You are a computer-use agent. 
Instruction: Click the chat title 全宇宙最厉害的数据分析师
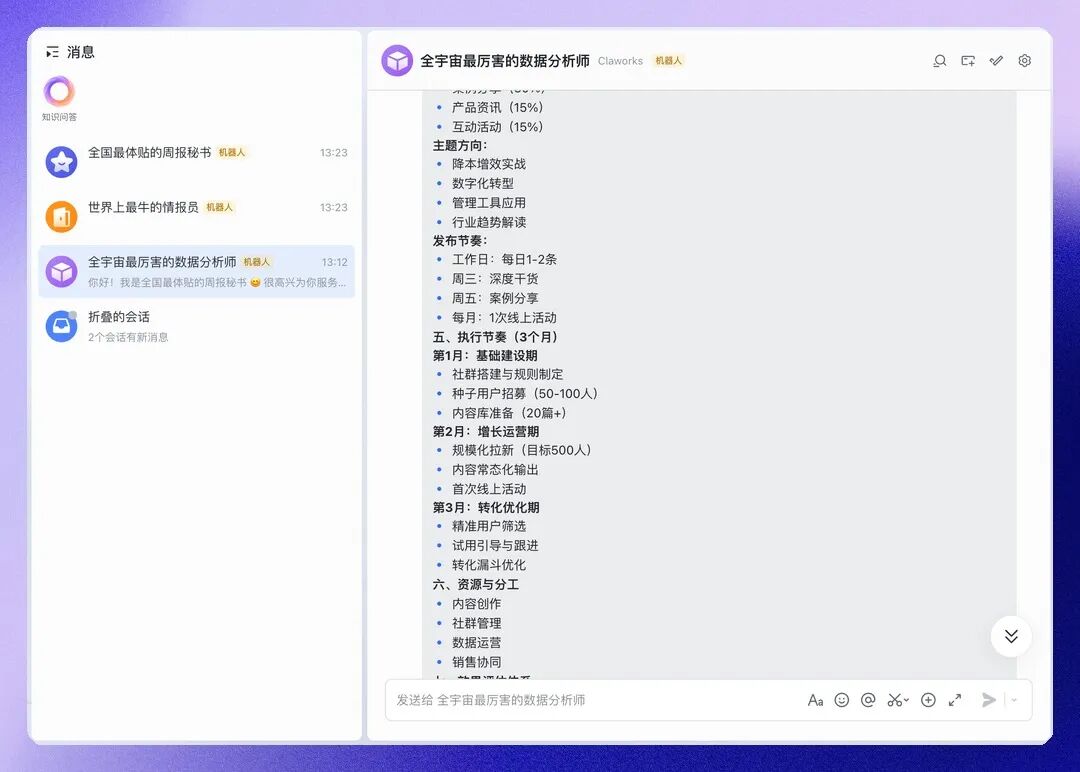coord(505,61)
